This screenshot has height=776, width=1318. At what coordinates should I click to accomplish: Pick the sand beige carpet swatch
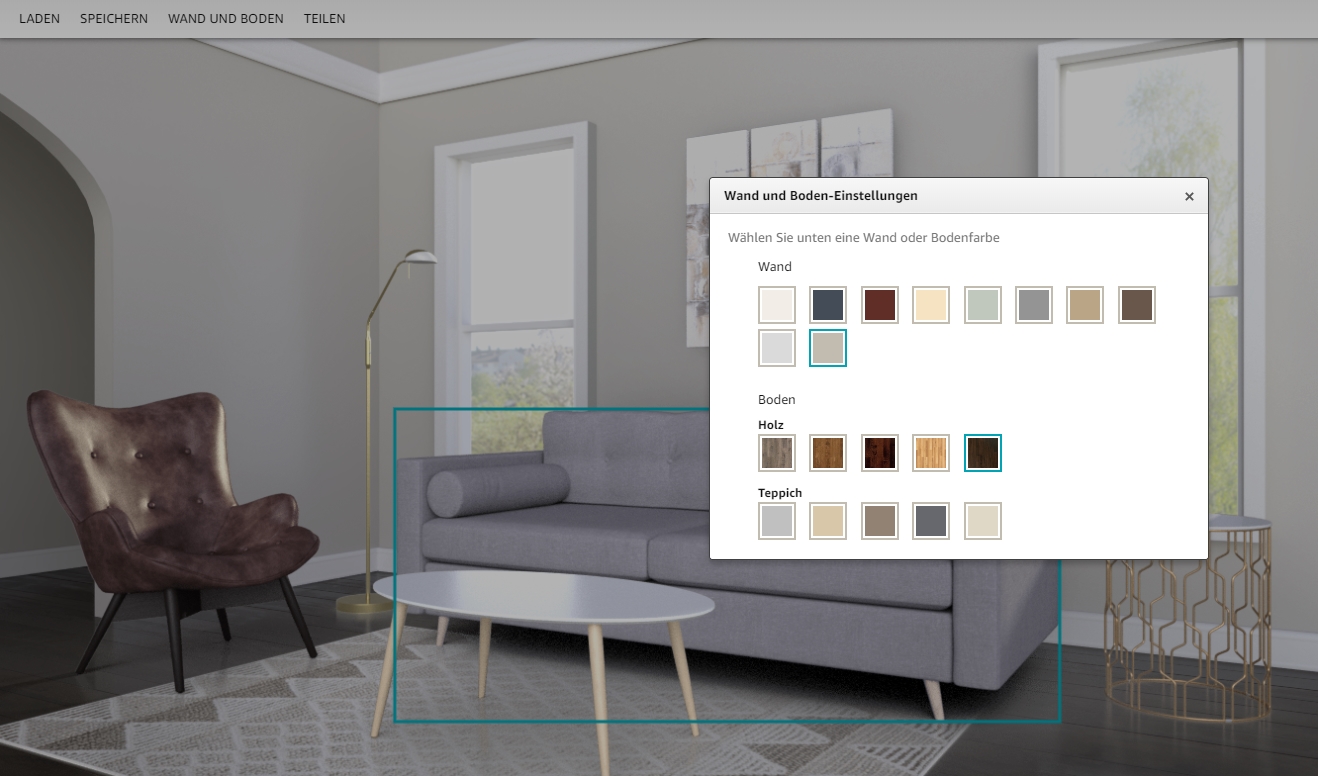[828, 521]
